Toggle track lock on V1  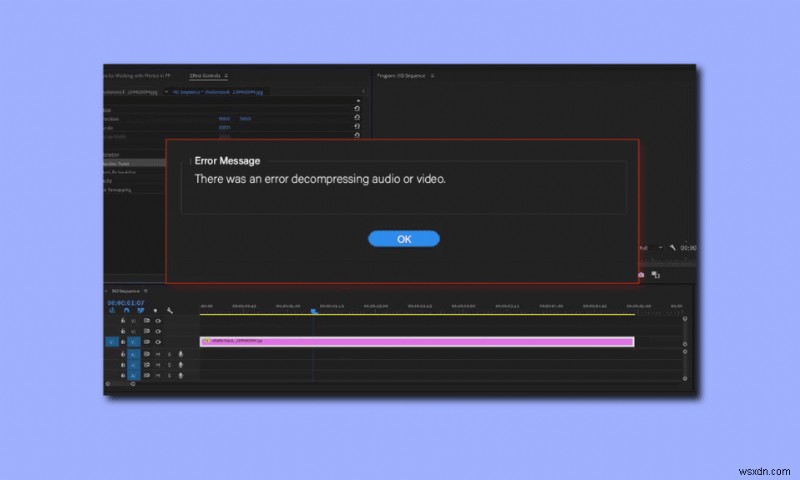tap(123, 342)
